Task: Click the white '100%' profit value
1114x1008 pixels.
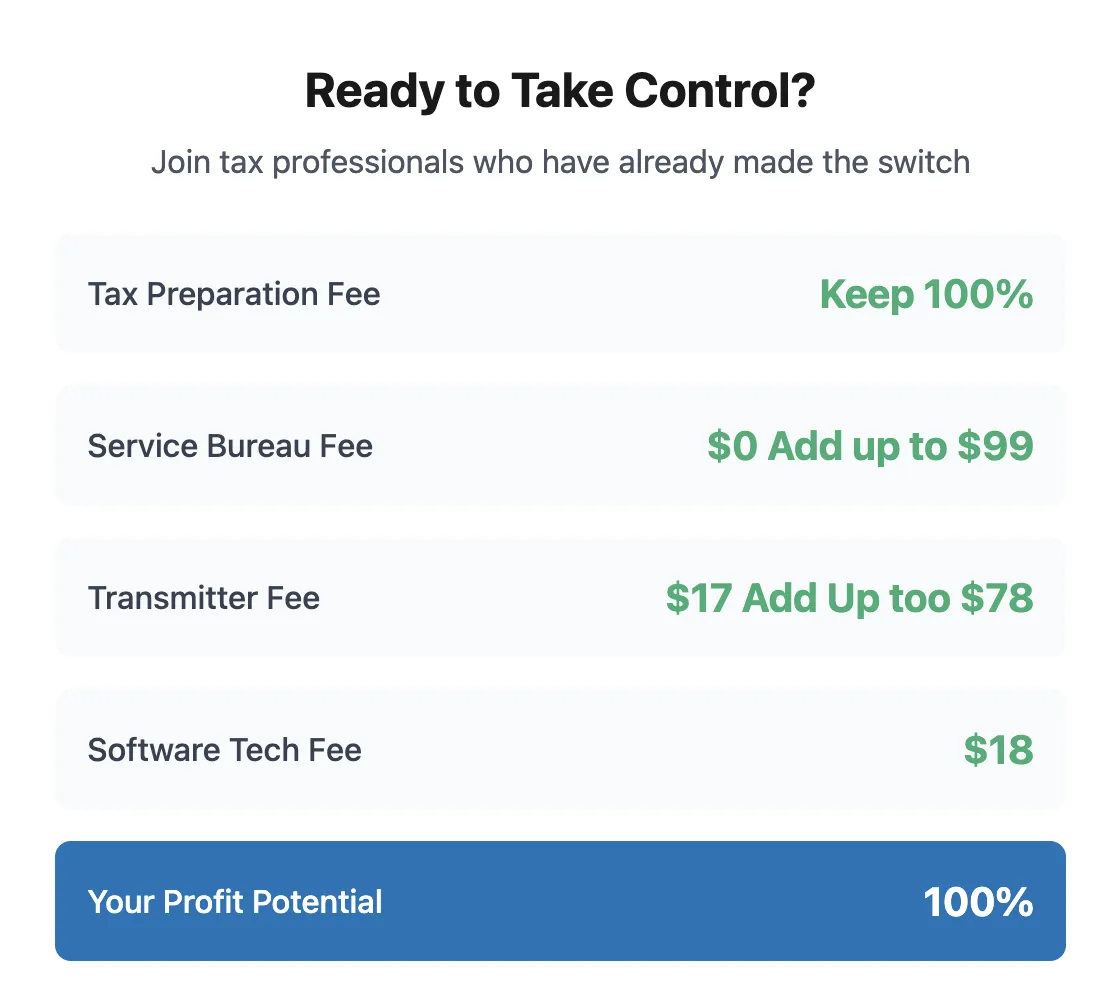Action: pos(978,902)
